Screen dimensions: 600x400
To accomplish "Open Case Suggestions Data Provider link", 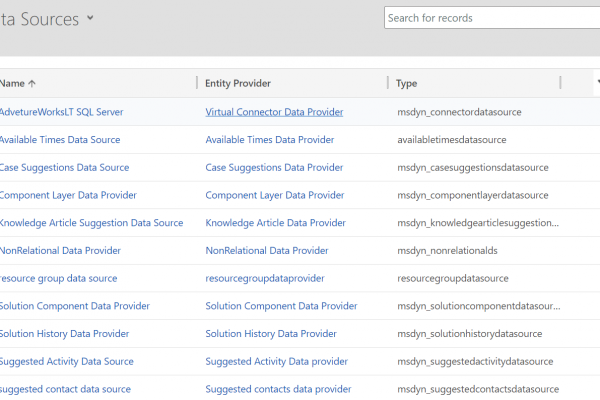I will [274, 168].
